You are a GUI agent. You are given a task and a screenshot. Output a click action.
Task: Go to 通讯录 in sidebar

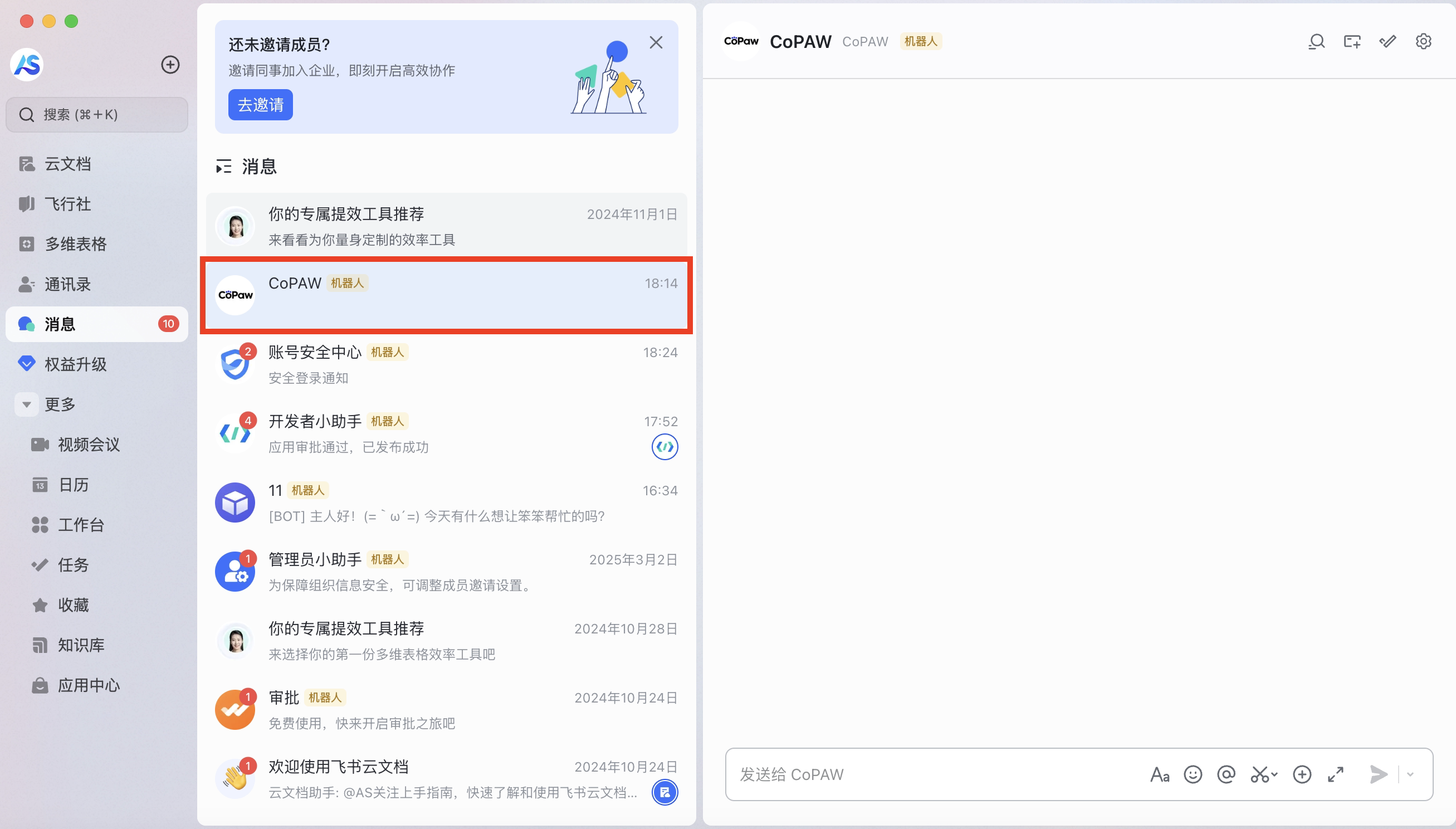tap(67, 284)
